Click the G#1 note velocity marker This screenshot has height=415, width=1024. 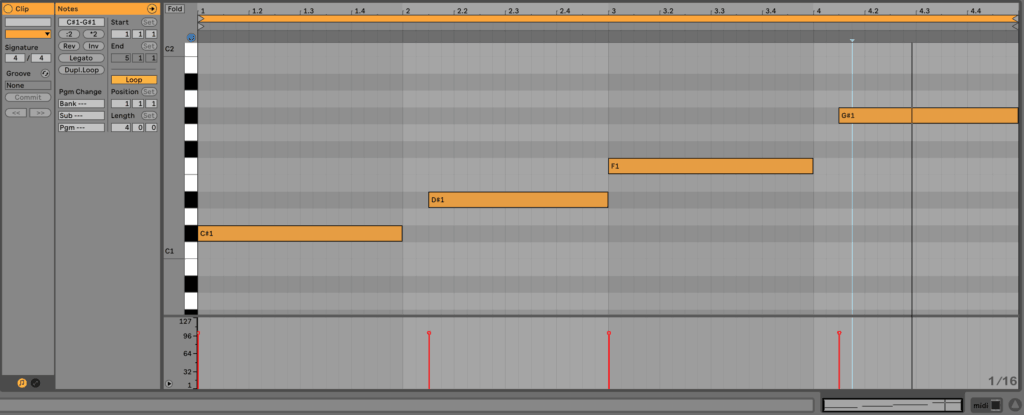point(839,333)
